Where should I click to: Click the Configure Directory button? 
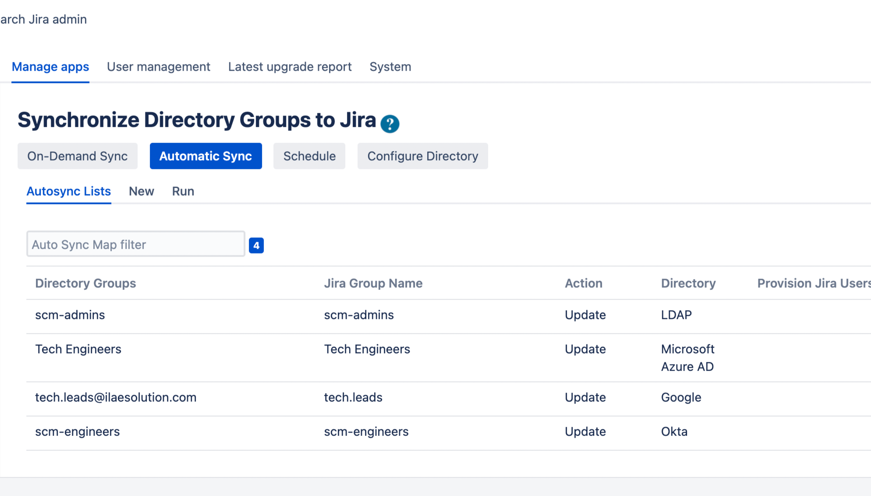(x=422, y=156)
